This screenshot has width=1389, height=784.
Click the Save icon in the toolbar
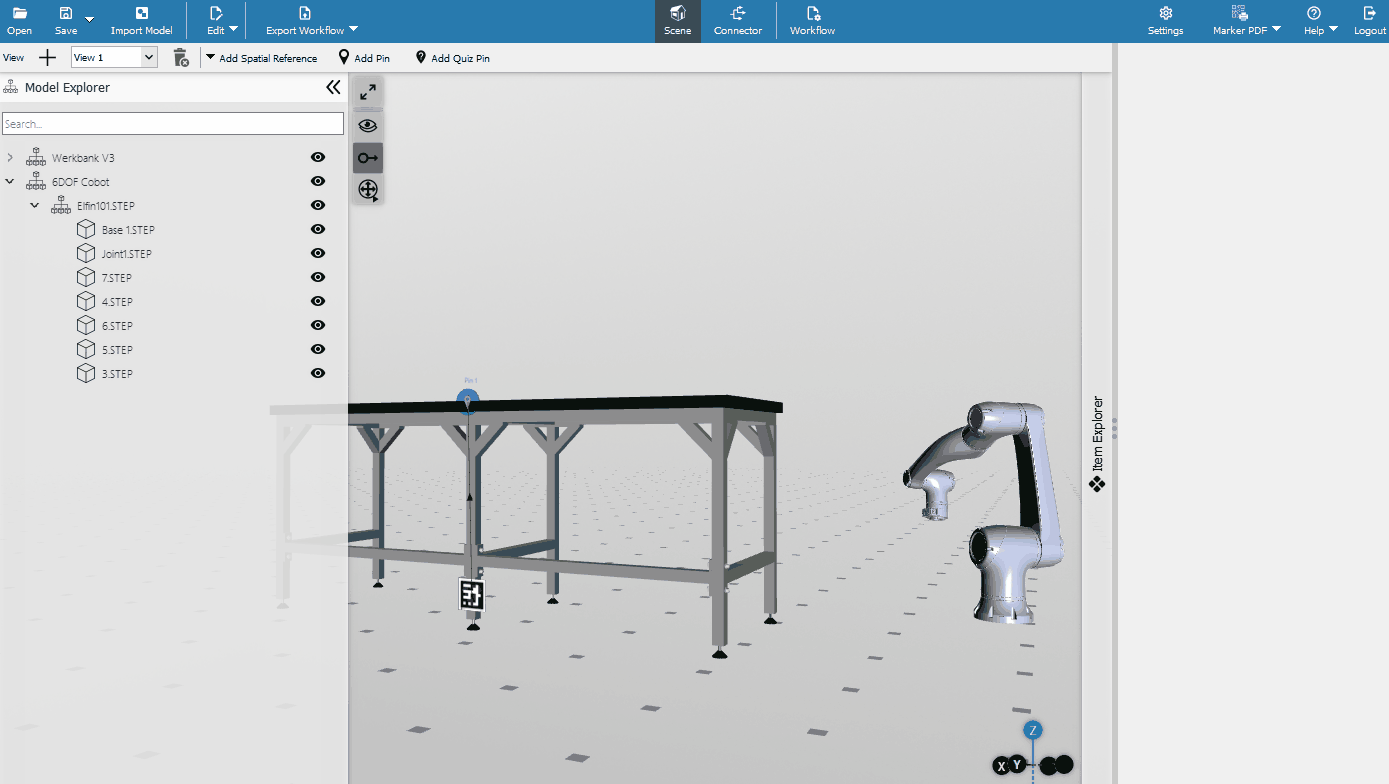click(x=66, y=14)
